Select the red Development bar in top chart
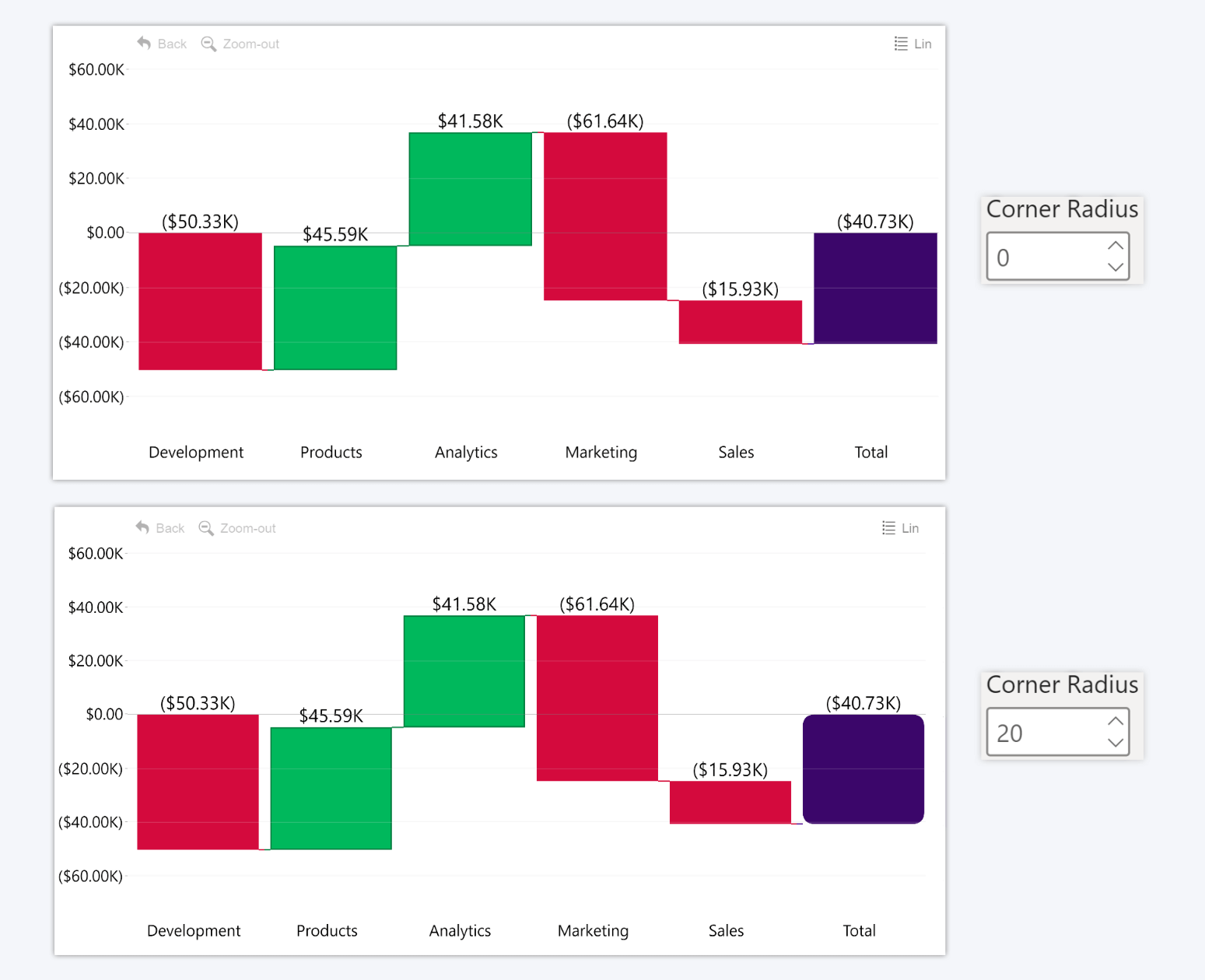Screen dimensions: 1205x980 tap(200, 301)
